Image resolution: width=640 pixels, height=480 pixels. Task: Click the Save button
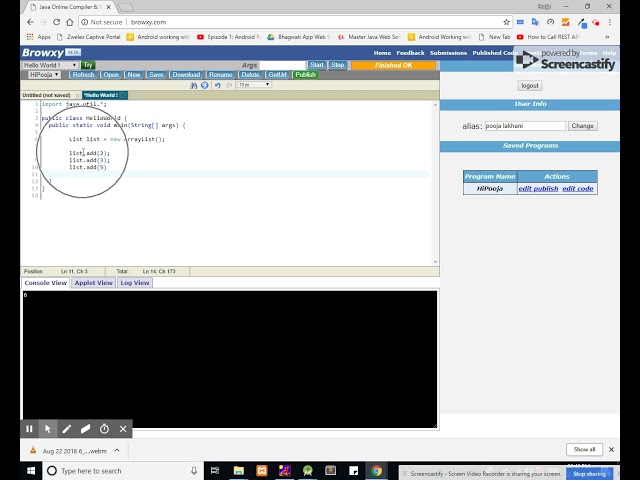(156, 75)
